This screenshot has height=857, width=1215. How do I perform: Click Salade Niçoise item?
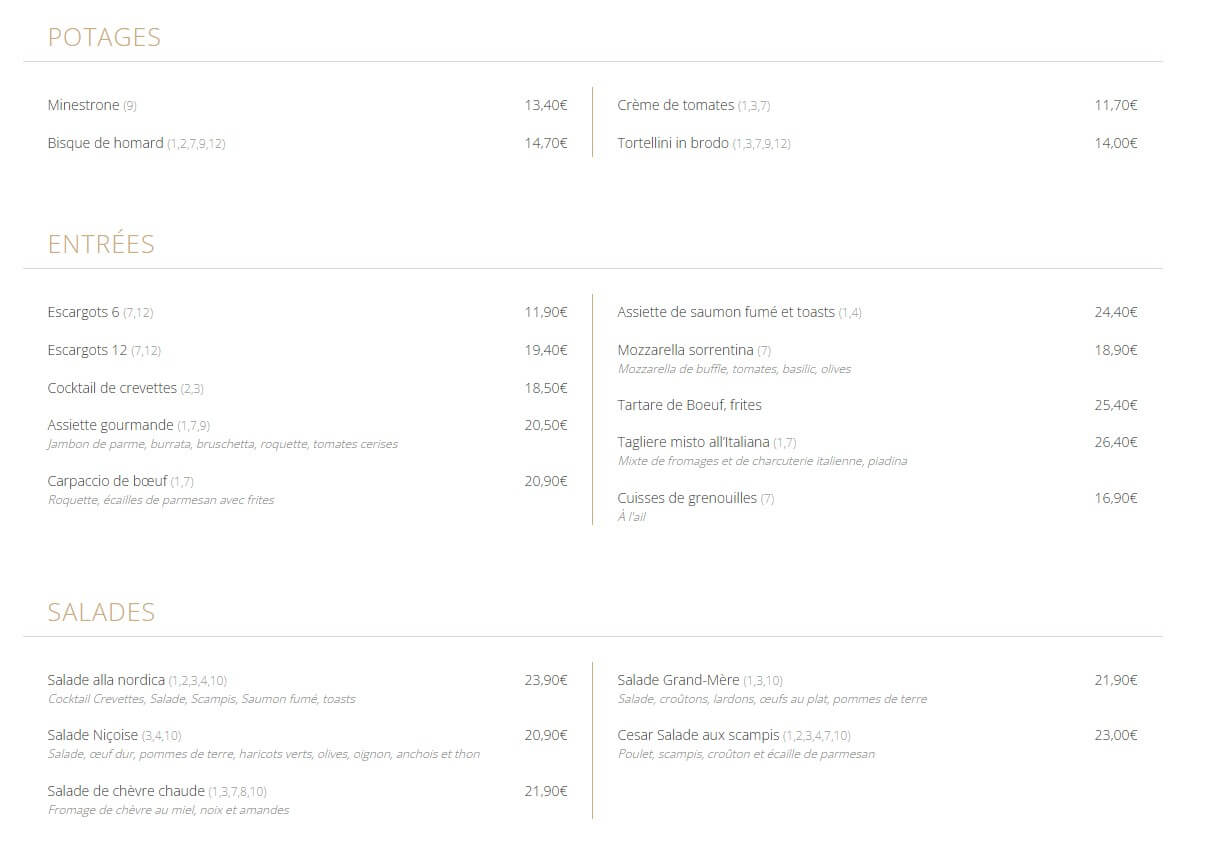click(x=93, y=735)
